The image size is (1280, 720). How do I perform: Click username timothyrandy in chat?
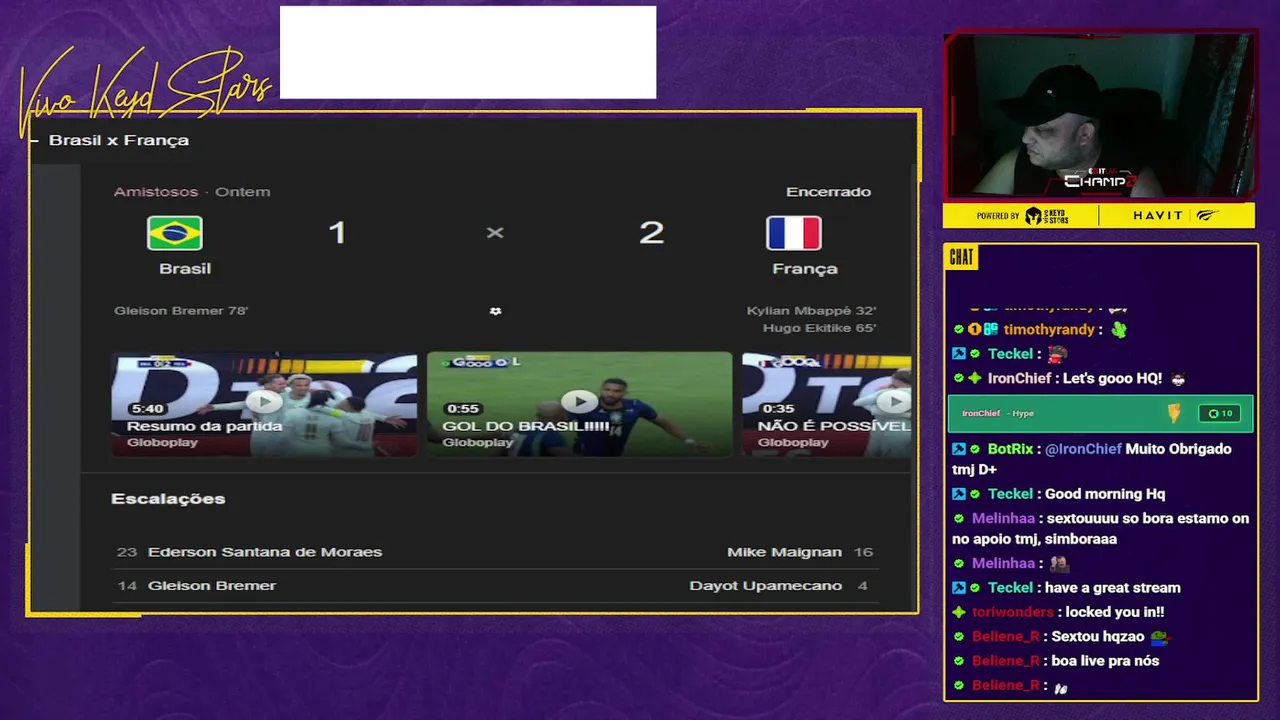[1049, 330]
